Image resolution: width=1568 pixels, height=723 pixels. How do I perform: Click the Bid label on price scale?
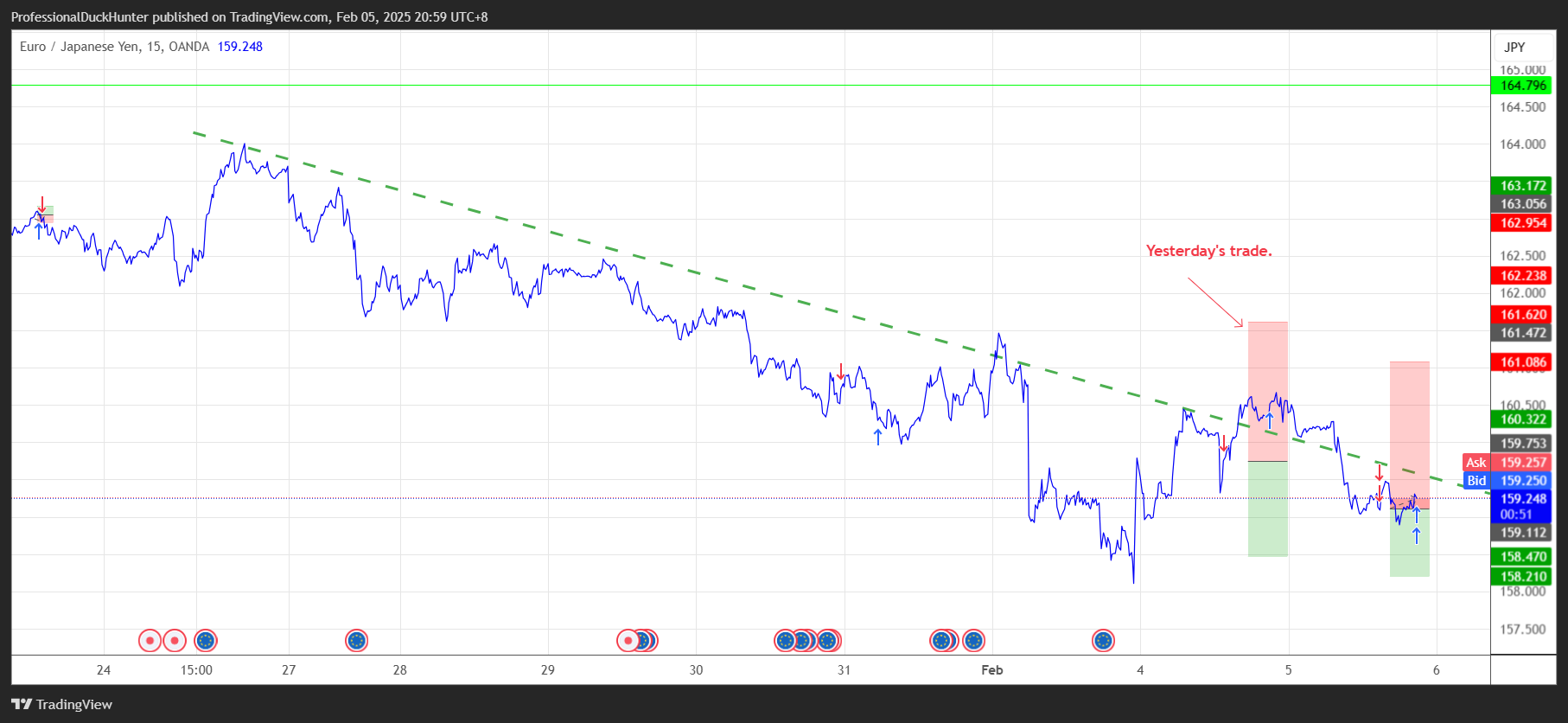[1476, 481]
